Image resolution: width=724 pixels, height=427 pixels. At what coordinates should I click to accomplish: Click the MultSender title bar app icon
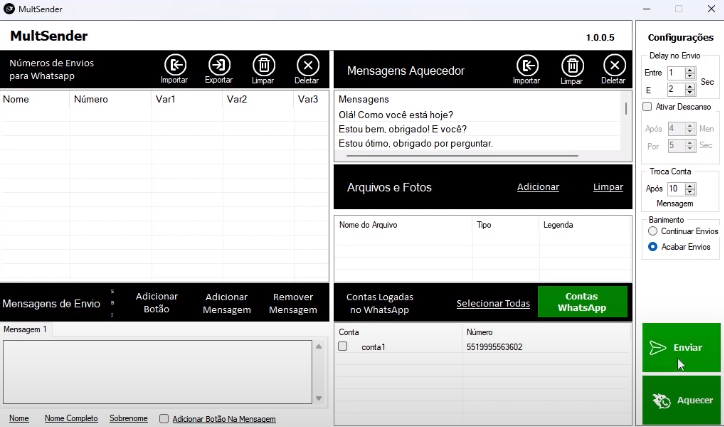click(x=9, y=9)
